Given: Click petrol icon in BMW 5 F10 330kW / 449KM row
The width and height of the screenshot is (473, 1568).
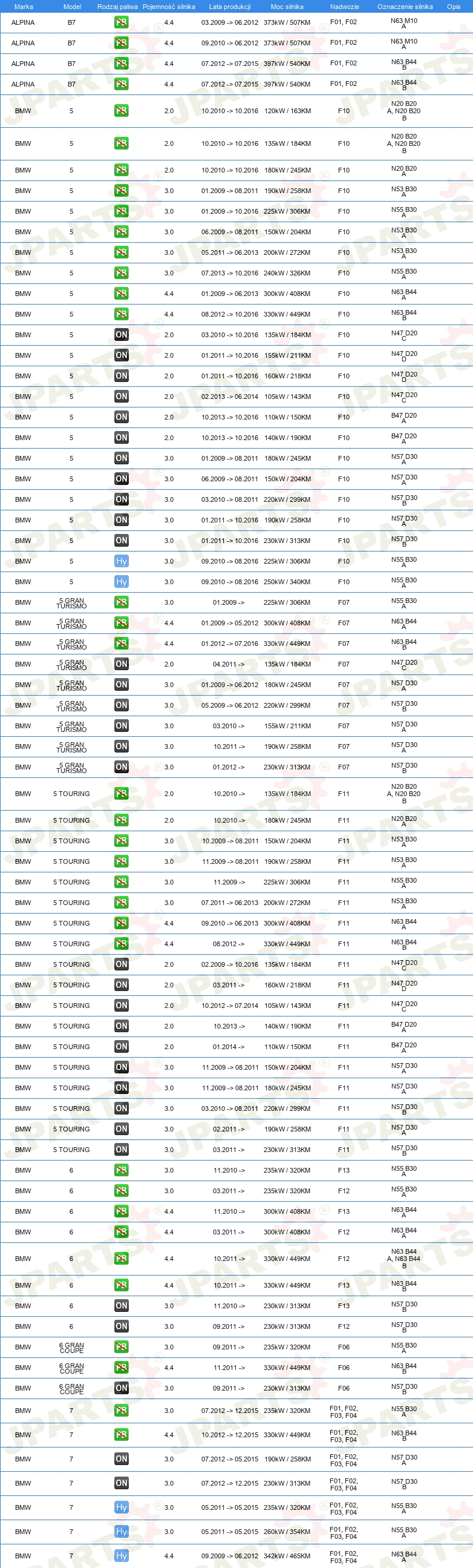Looking at the screenshot, I should pyautogui.click(x=122, y=314).
